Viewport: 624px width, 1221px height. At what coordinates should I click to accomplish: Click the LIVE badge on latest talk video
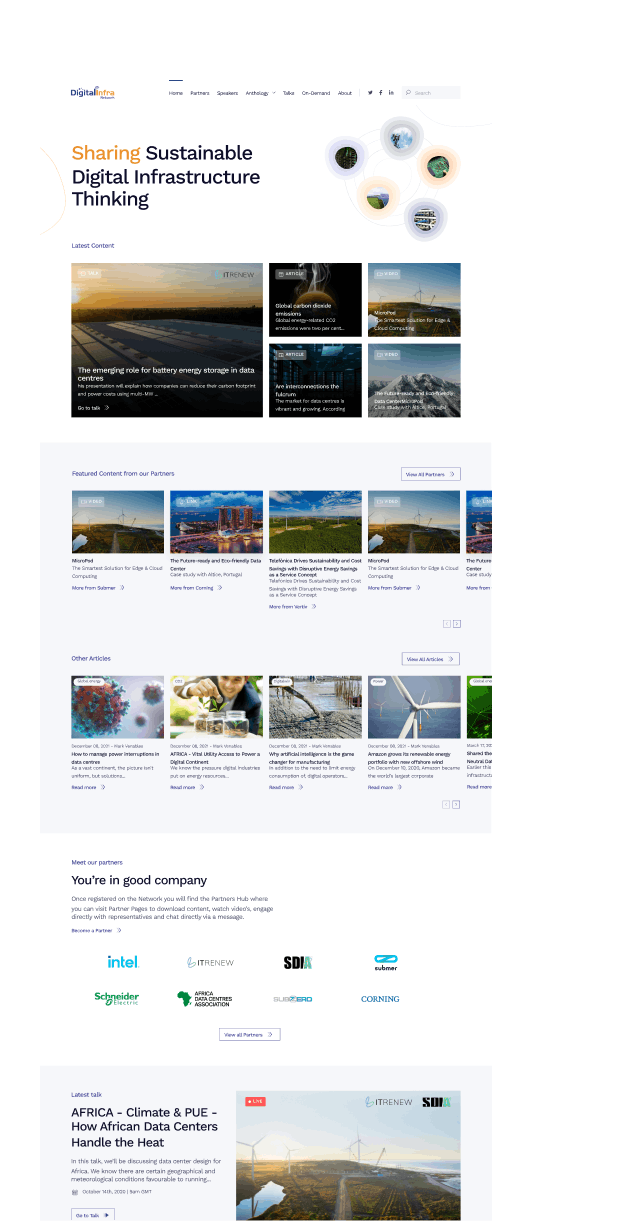(x=255, y=1101)
